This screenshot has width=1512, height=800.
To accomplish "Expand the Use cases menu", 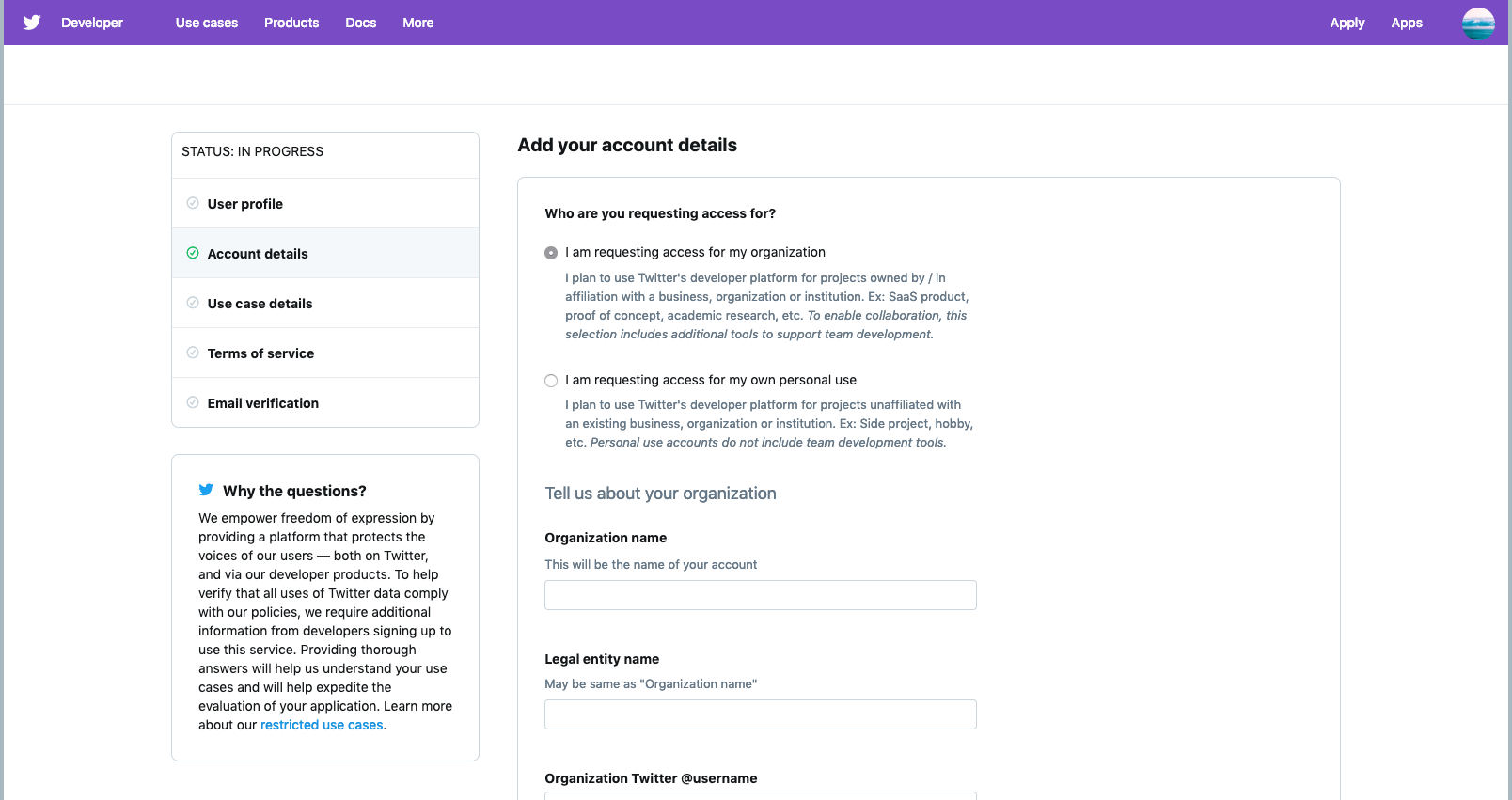I will [x=207, y=23].
